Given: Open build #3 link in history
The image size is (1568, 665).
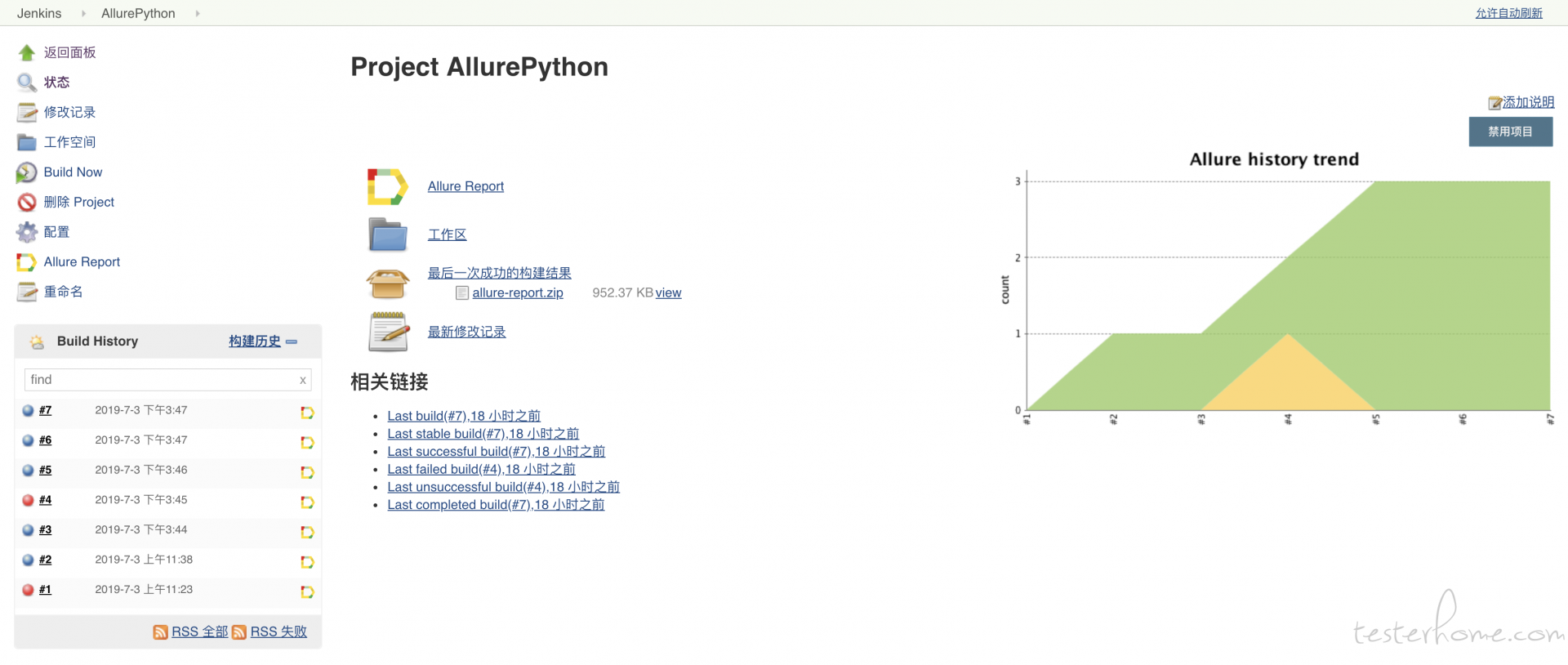Looking at the screenshot, I should click(x=45, y=529).
